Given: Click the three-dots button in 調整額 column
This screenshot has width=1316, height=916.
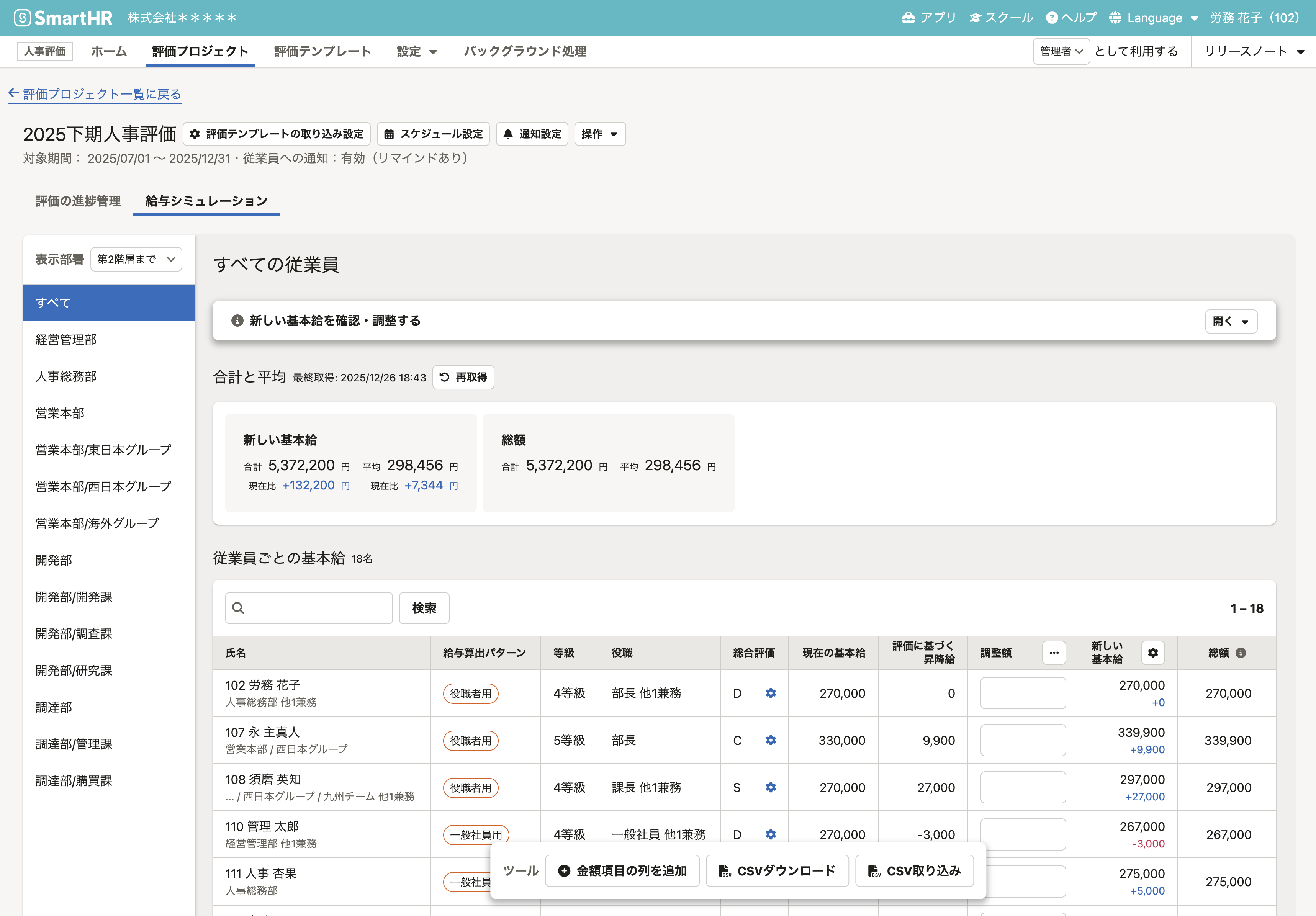Looking at the screenshot, I should point(1054,653).
